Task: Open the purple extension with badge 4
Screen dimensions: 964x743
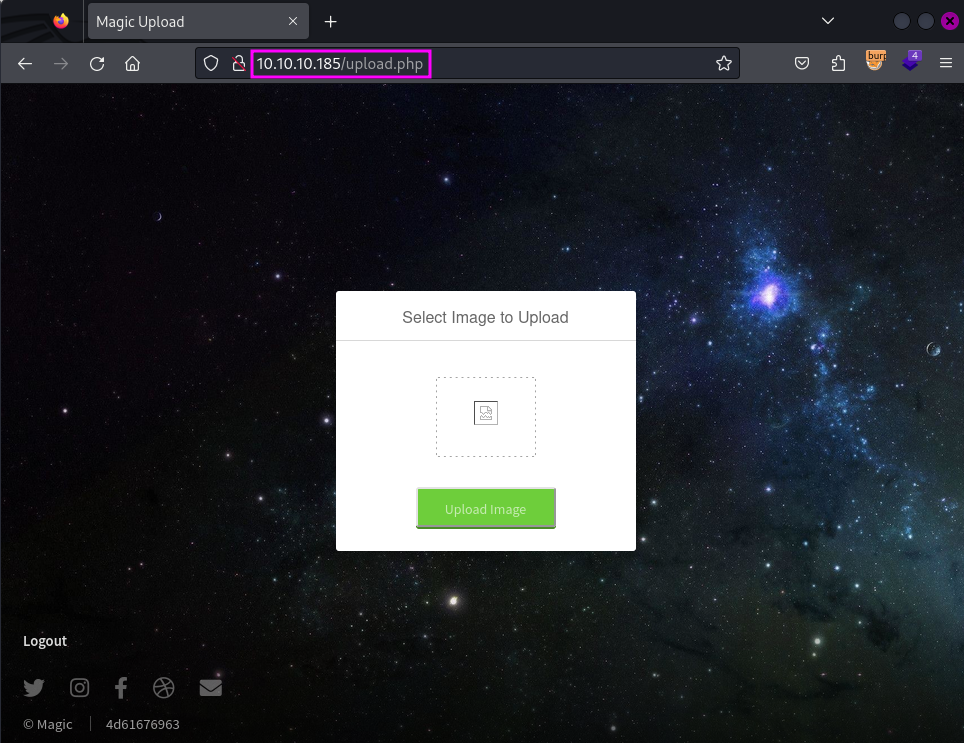Action: pyautogui.click(x=911, y=61)
